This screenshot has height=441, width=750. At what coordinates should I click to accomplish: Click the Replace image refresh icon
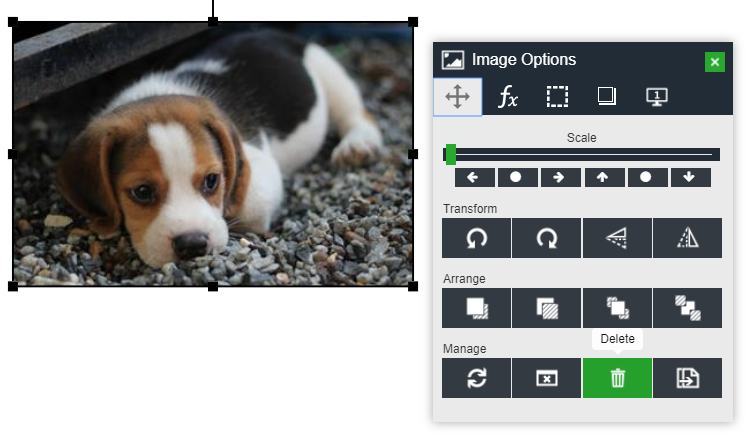tap(477, 378)
